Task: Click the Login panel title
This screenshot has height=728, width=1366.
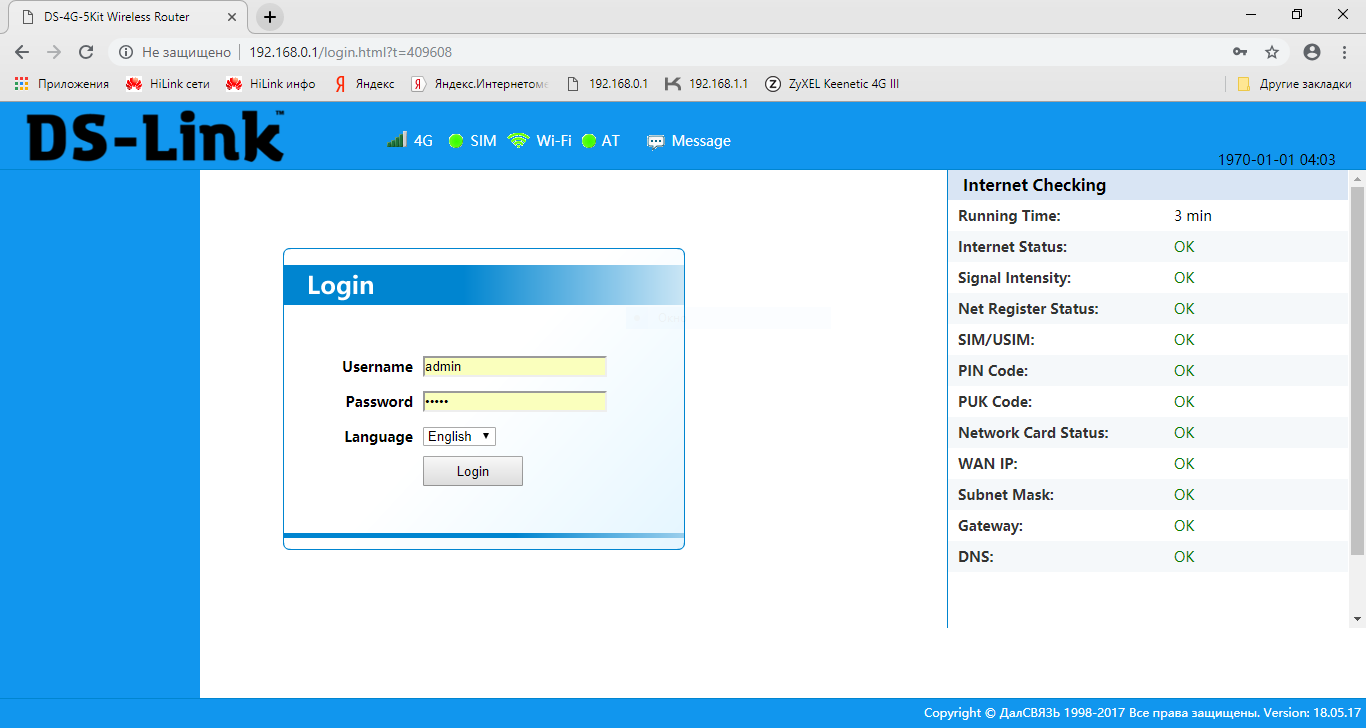Action: point(341,286)
